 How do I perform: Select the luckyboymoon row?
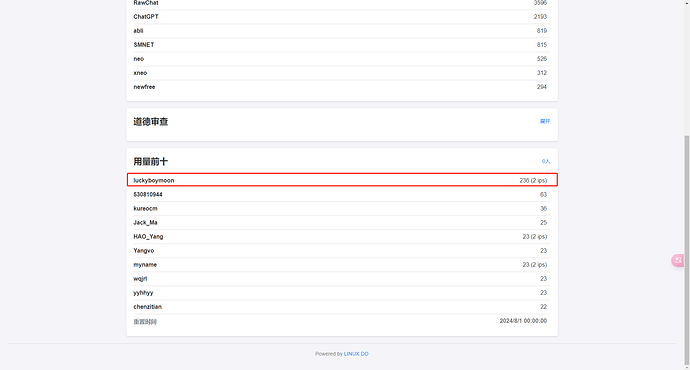(342, 180)
